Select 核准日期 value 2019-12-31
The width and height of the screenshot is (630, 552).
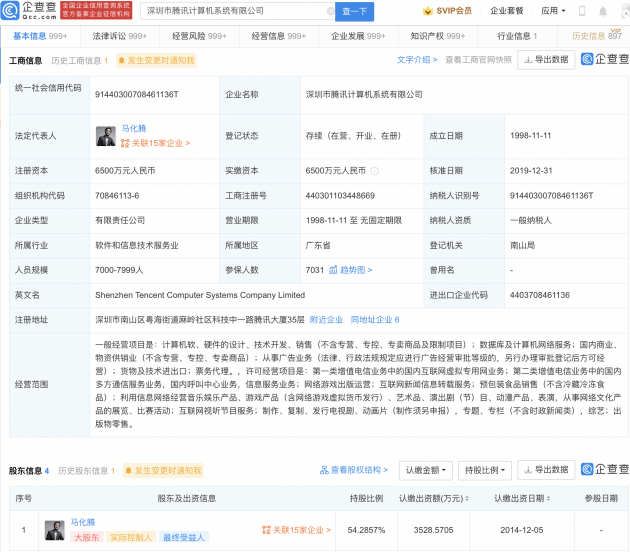(x=531, y=171)
